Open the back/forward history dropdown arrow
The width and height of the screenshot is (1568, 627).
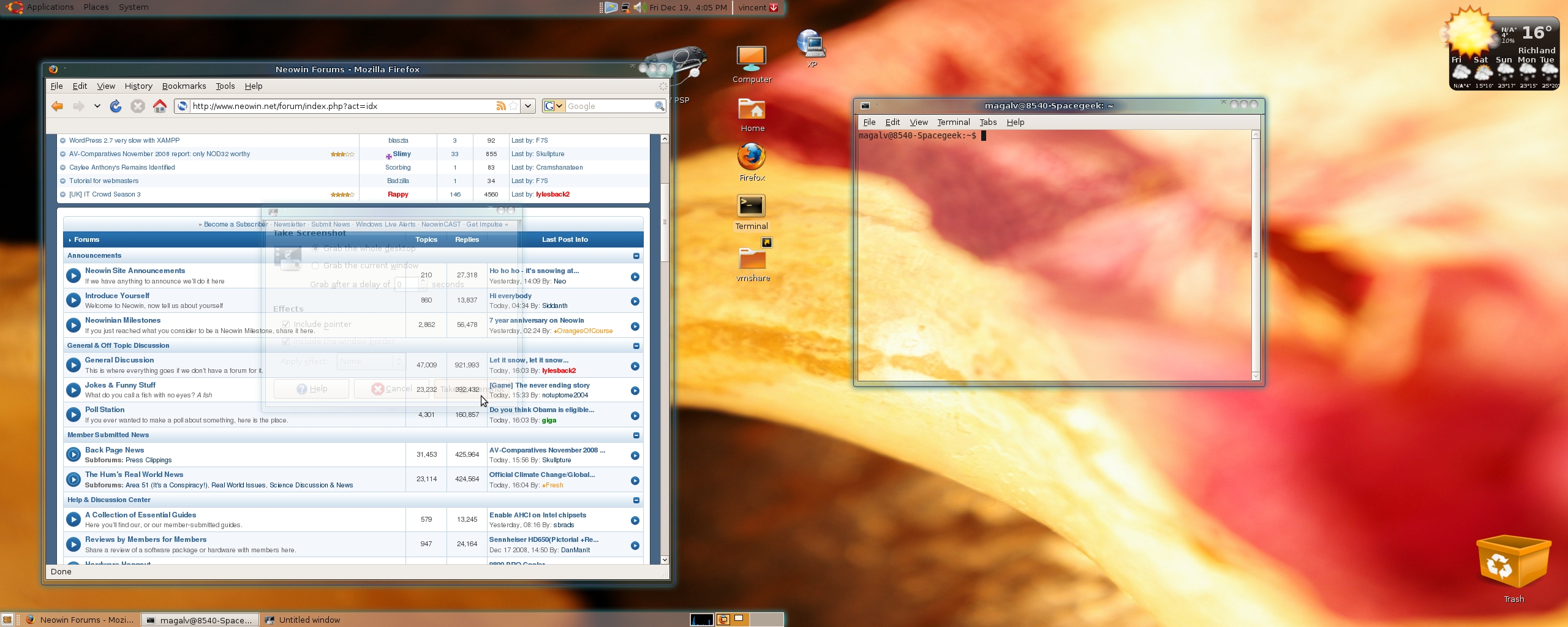[x=97, y=106]
